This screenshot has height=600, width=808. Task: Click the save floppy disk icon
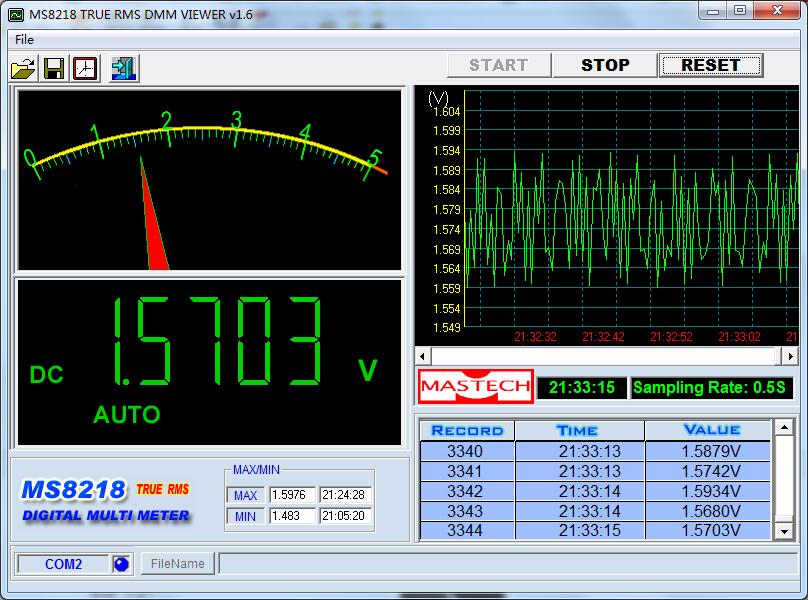coord(54,68)
